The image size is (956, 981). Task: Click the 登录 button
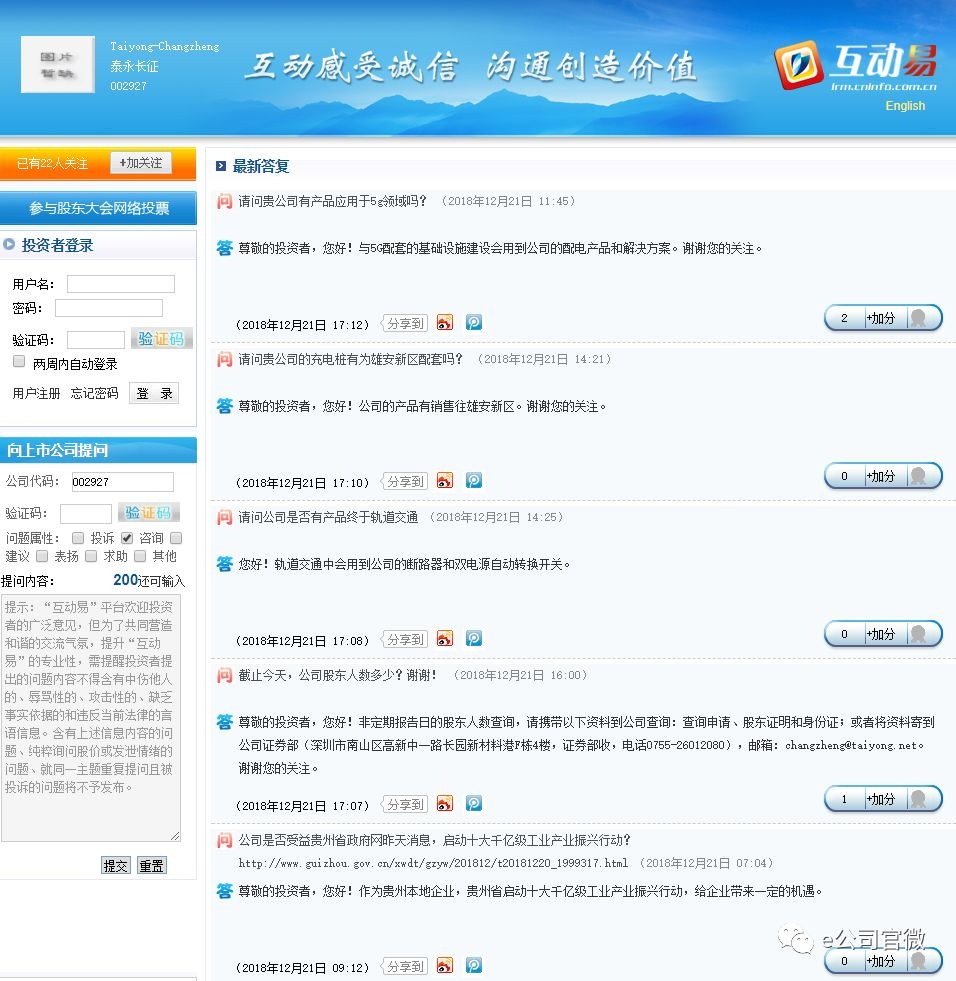point(154,393)
